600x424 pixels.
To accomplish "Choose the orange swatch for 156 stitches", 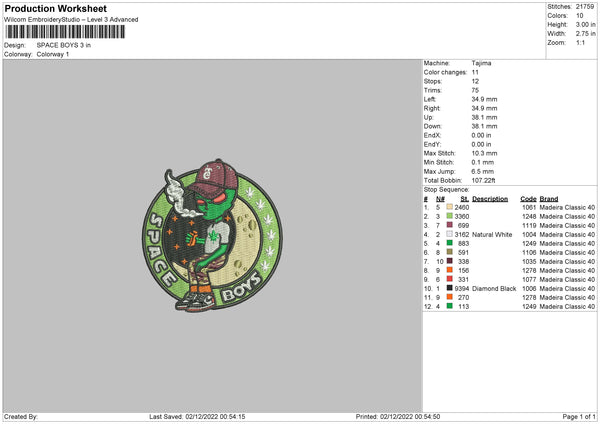I will click(449, 270).
